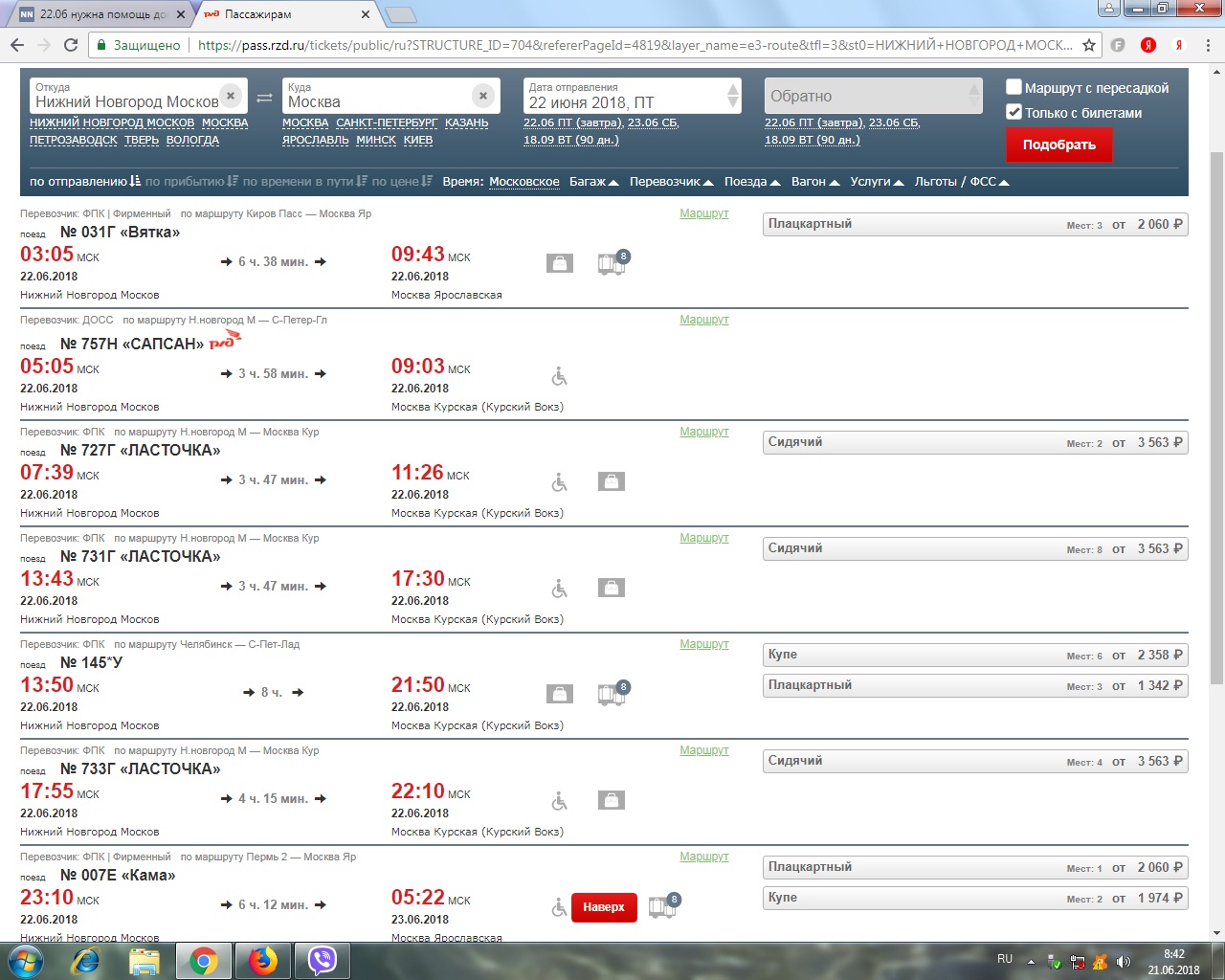1225x980 pixels.
Task: Sort results по времени в пути
Action: pyautogui.click(x=305, y=181)
